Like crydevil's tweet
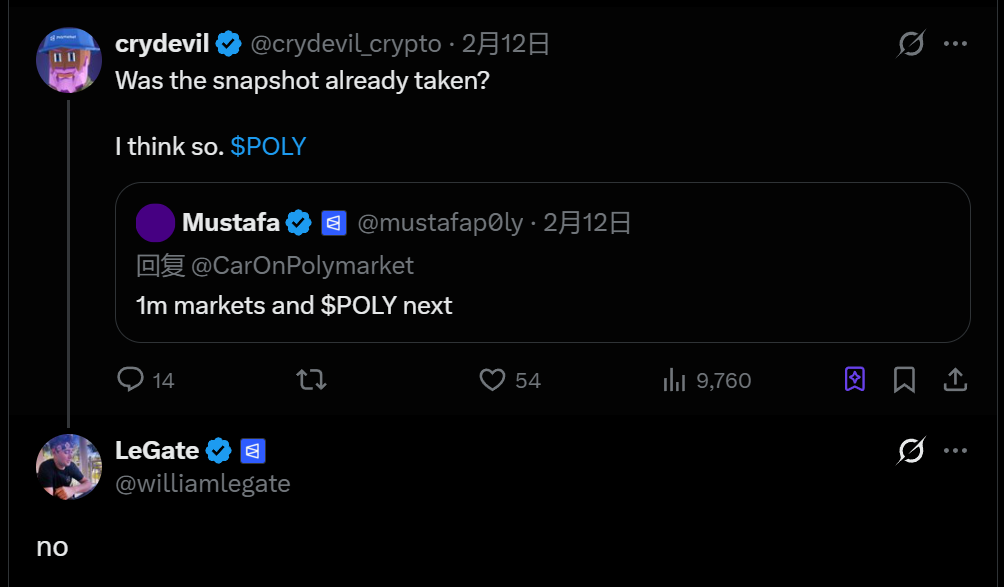Viewport: 1004px width, 587px height. tap(492, 380)
